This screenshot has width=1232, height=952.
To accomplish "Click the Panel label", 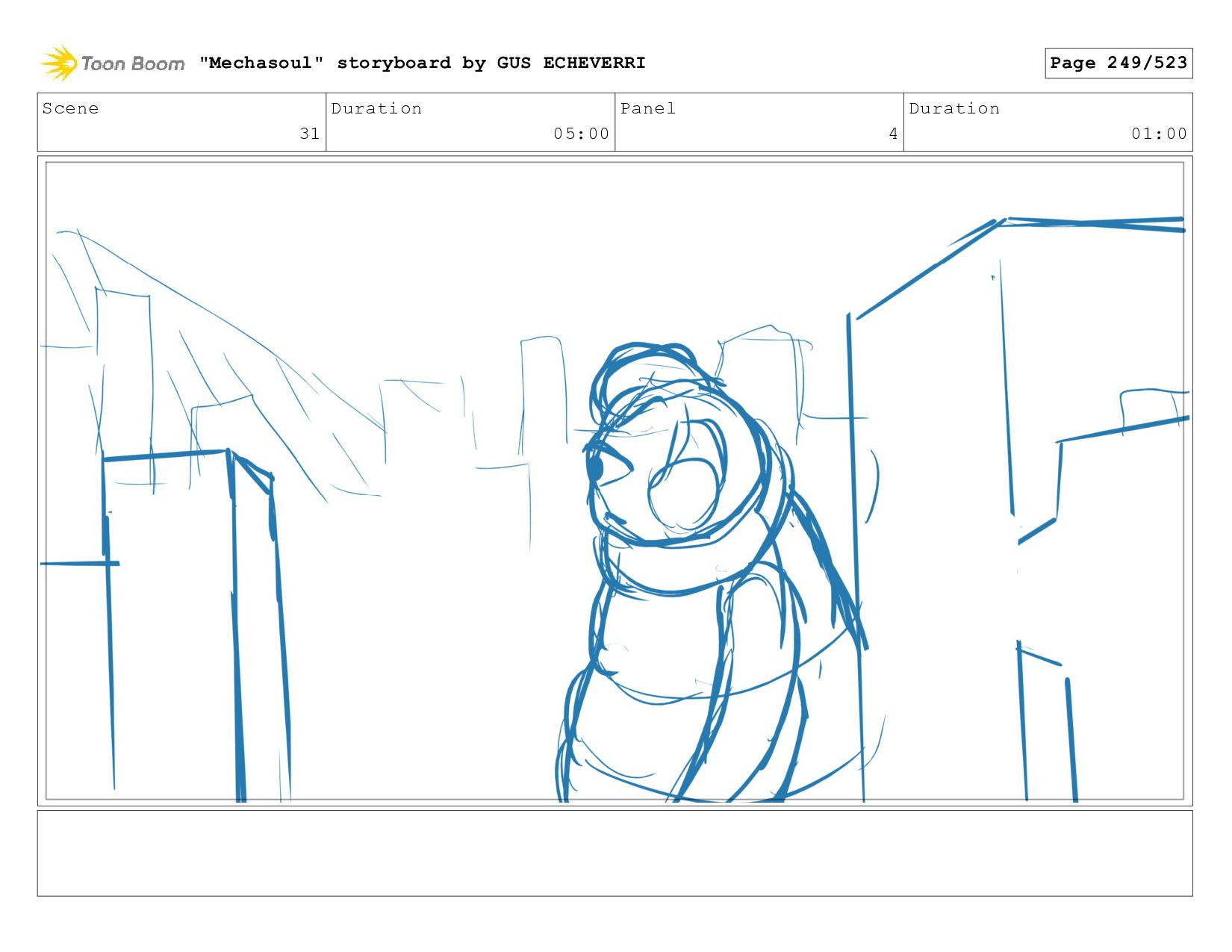I will 647,108.
